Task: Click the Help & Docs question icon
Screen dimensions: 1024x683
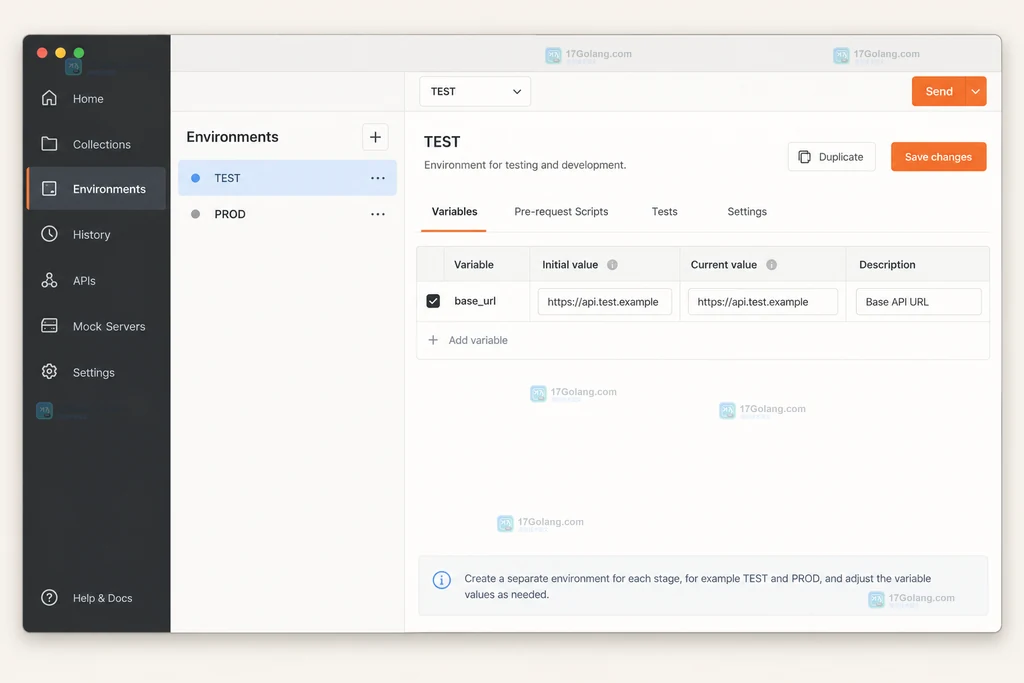Action: click(49, 597)
